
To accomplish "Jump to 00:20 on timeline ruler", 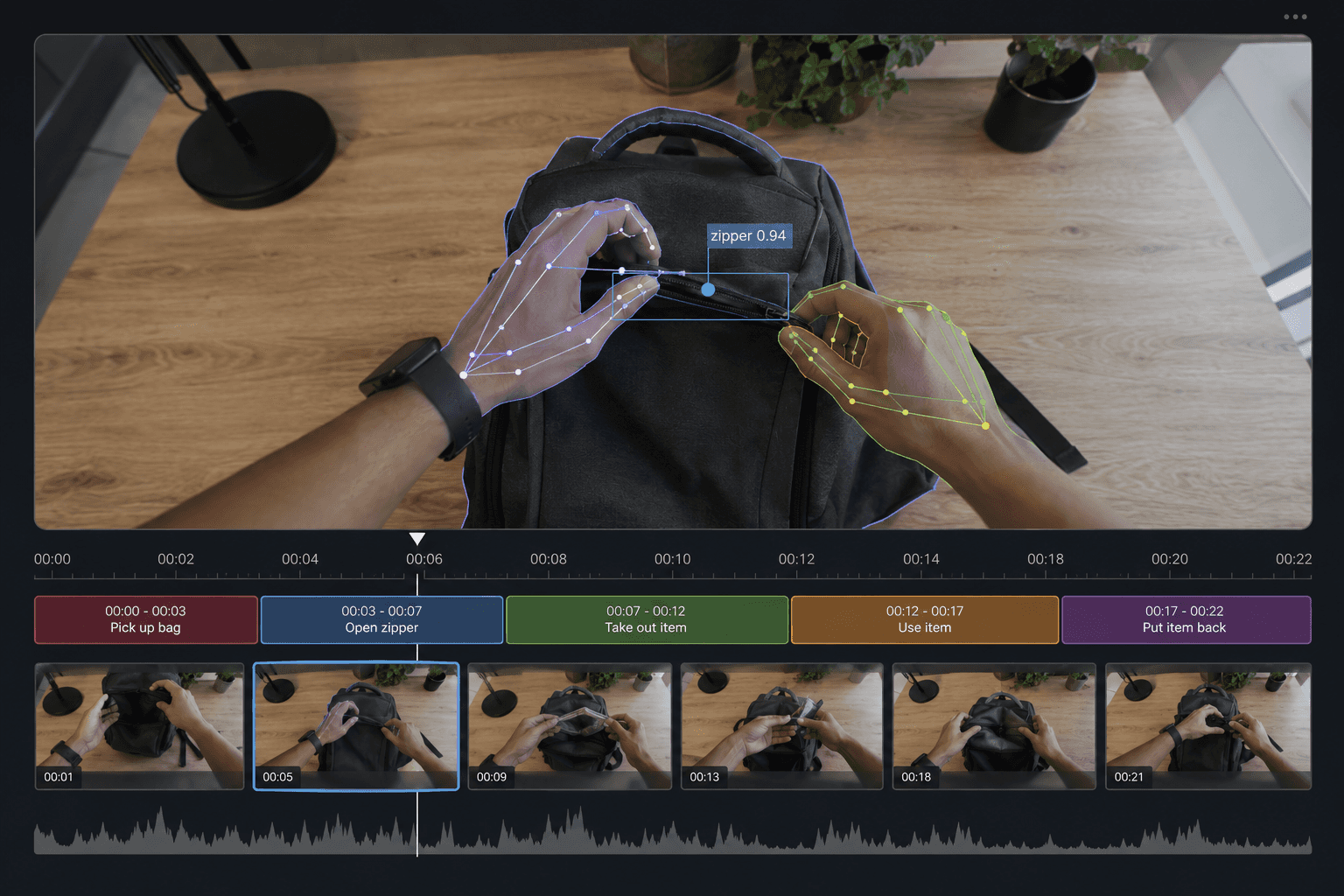I will [x=1169, y=559].
